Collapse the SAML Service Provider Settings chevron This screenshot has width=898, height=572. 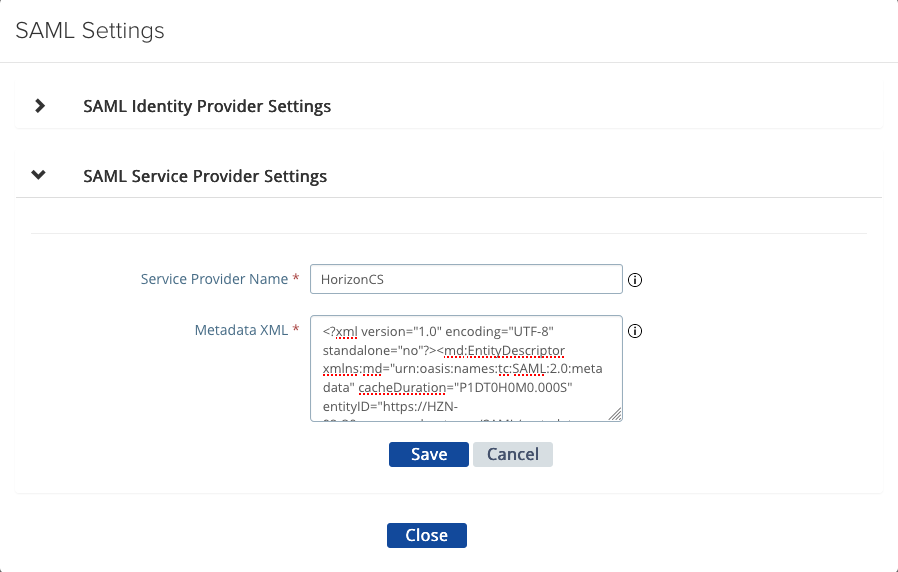[x=39, y=176]
